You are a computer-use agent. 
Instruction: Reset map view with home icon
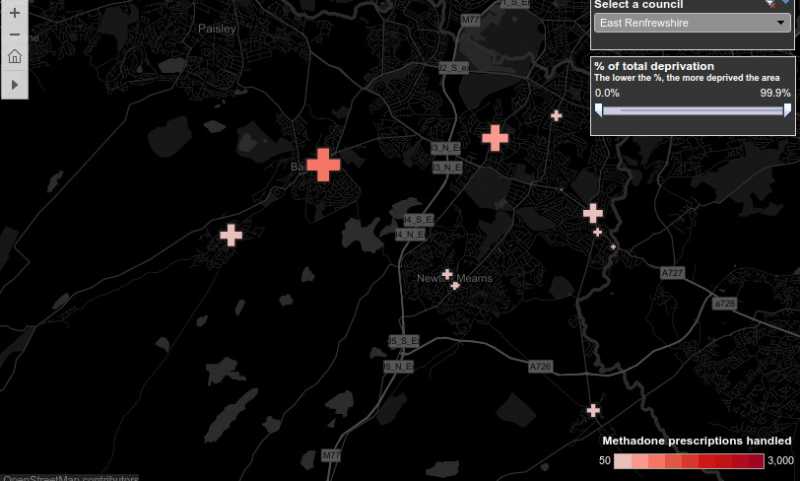14,56
